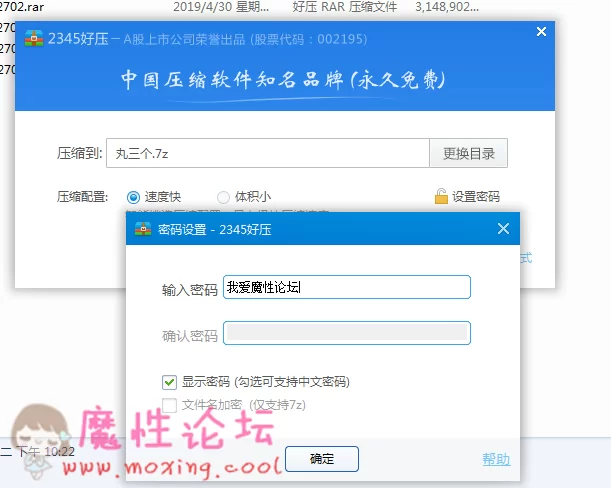Select the 速度快 compression option
This screenshot has height=488, width=611.
click(133, 197)
